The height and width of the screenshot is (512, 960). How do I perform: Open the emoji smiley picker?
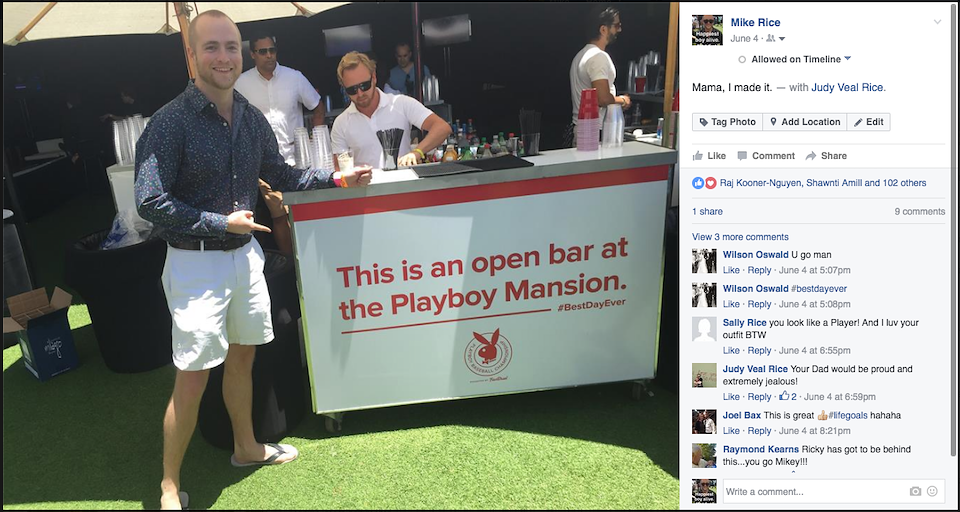(x=932, y=491)
